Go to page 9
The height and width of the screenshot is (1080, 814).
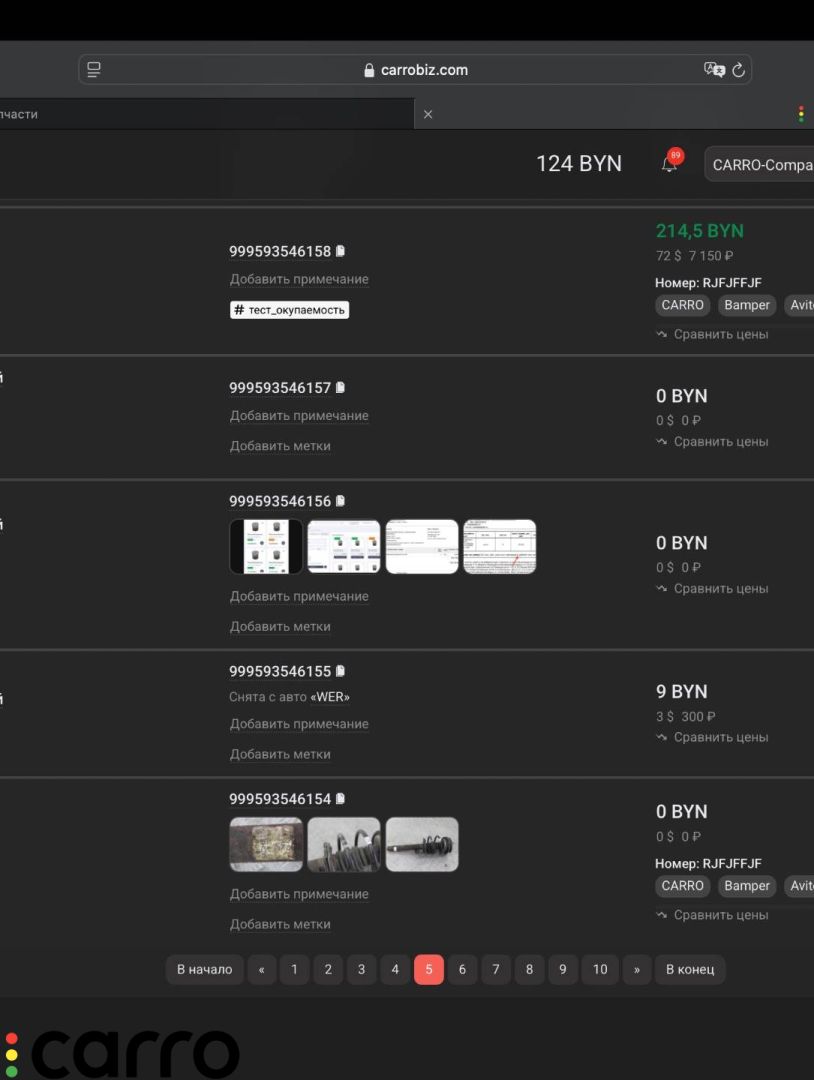563,970
